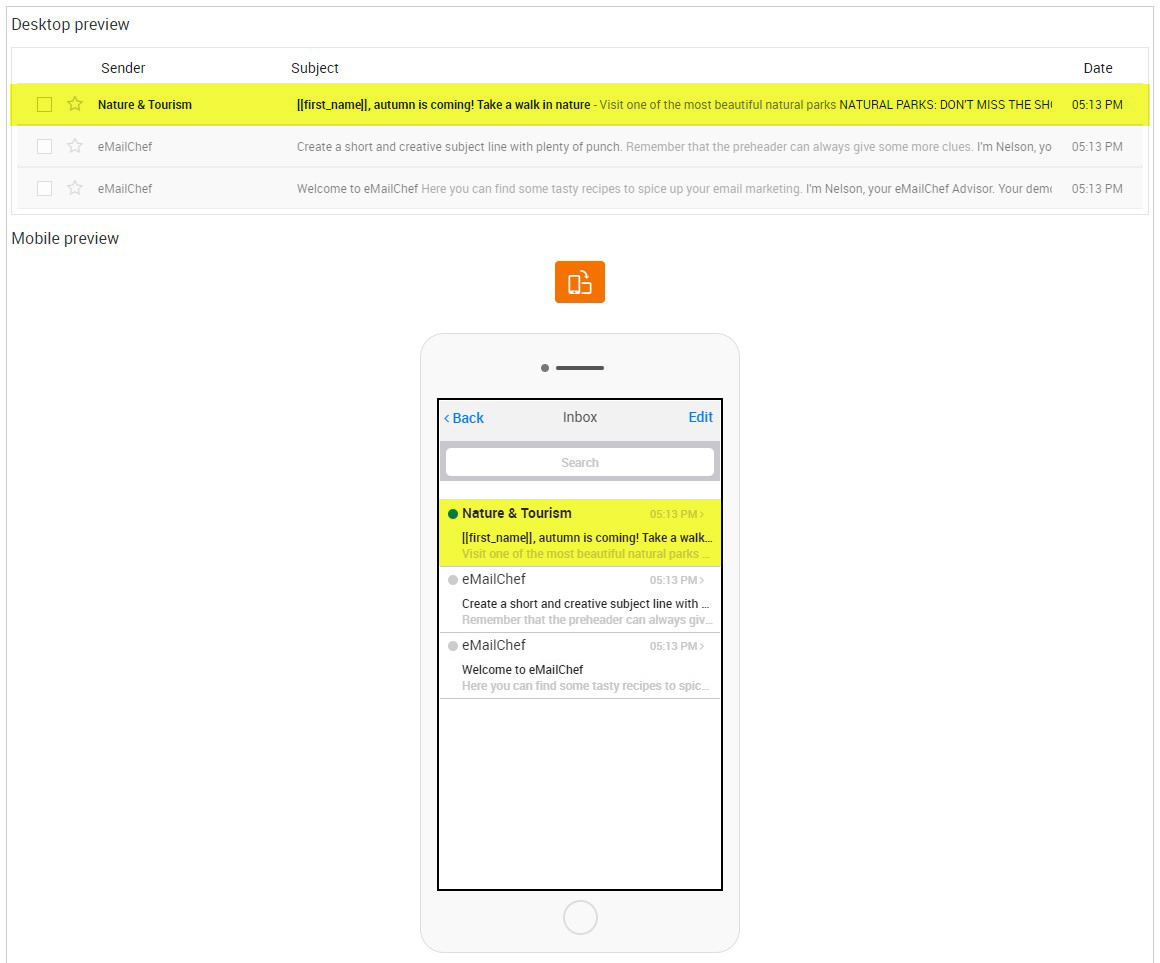Click the Sender column header

click(x=123, y=68)
